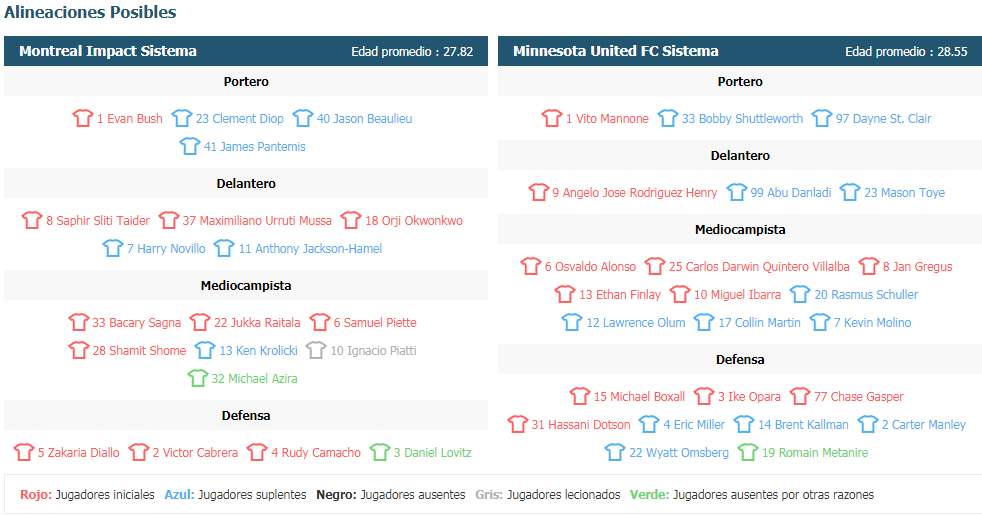Click the green jersey icon beside Romain Metanire
The width and height of the screenshot is (982, 515).
click(x=748, y=452)
